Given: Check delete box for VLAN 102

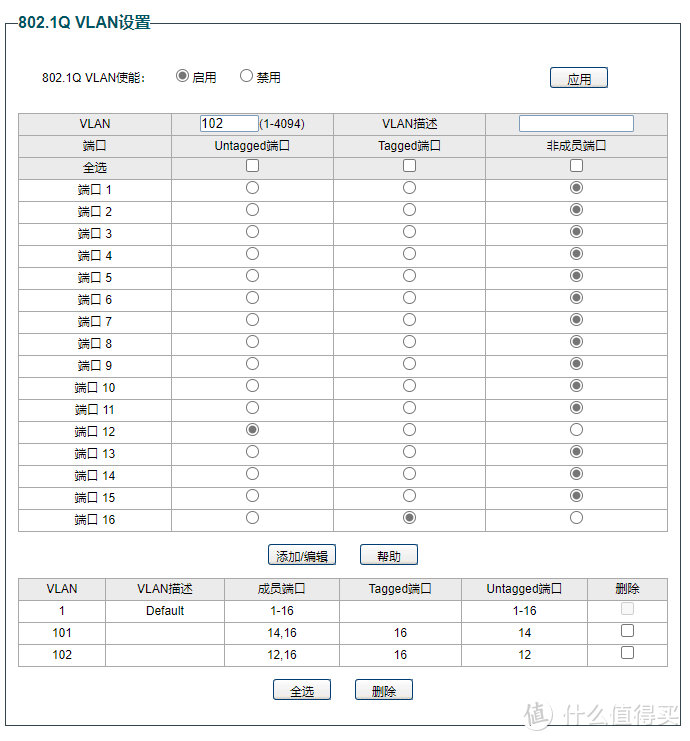Looking at the screenshot, I should click(x=627, y=653).
